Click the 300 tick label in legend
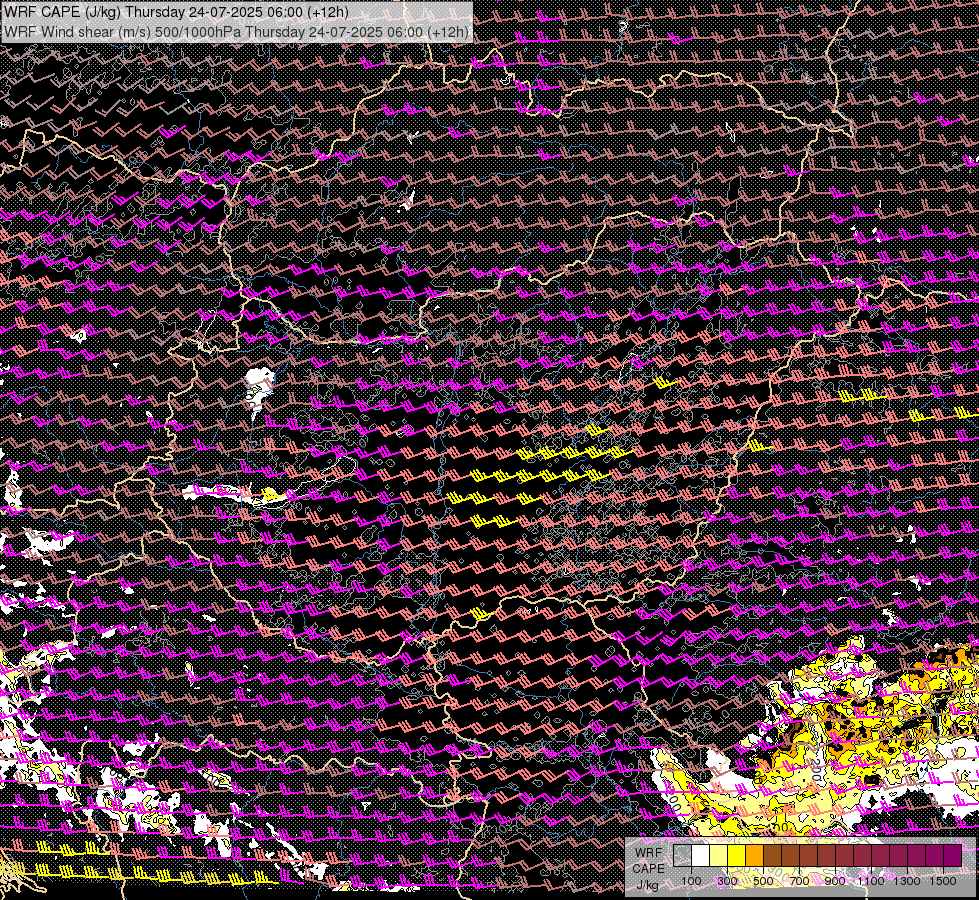The image size is (979, 900). point(727,881)
